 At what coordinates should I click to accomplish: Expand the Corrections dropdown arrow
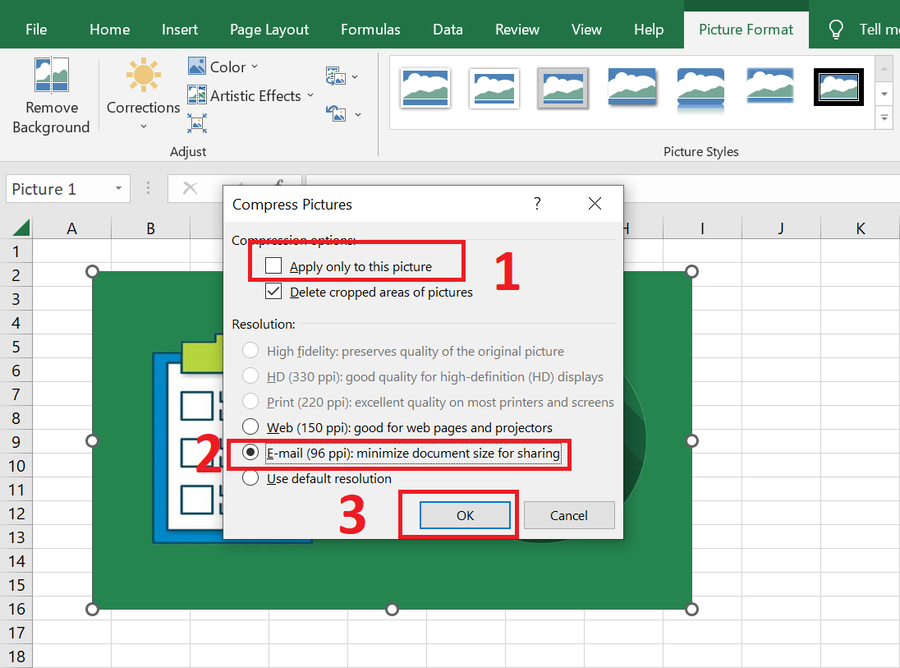pyautogui.click(x=143, y=126)
